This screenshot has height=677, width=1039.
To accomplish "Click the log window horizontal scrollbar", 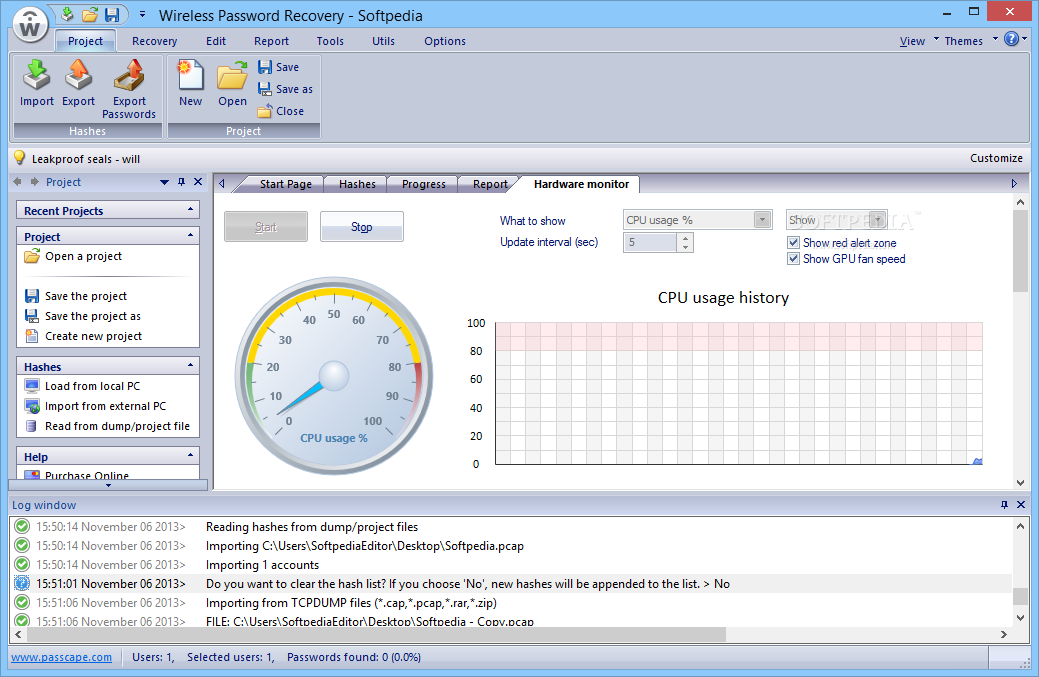I will (376, 634).
